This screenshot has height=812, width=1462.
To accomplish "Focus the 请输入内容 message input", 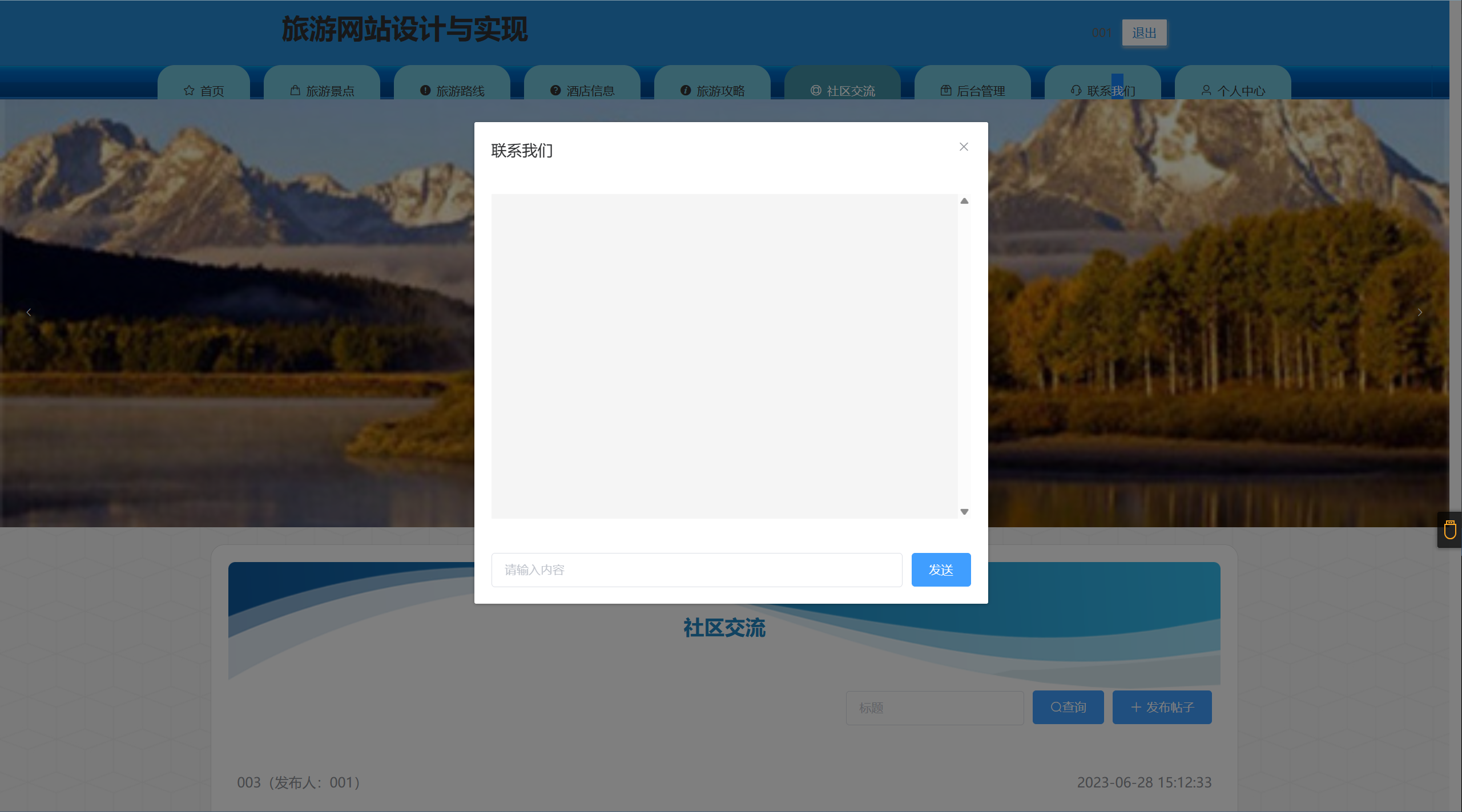I will coord(696,569).
